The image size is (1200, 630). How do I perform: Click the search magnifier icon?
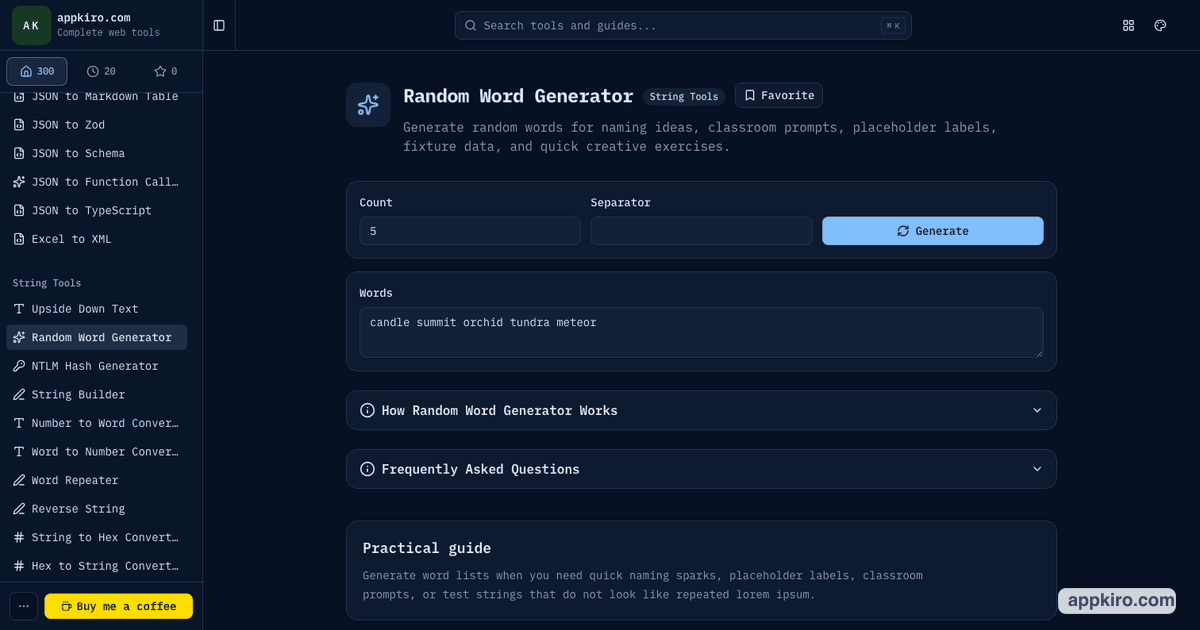471,26
